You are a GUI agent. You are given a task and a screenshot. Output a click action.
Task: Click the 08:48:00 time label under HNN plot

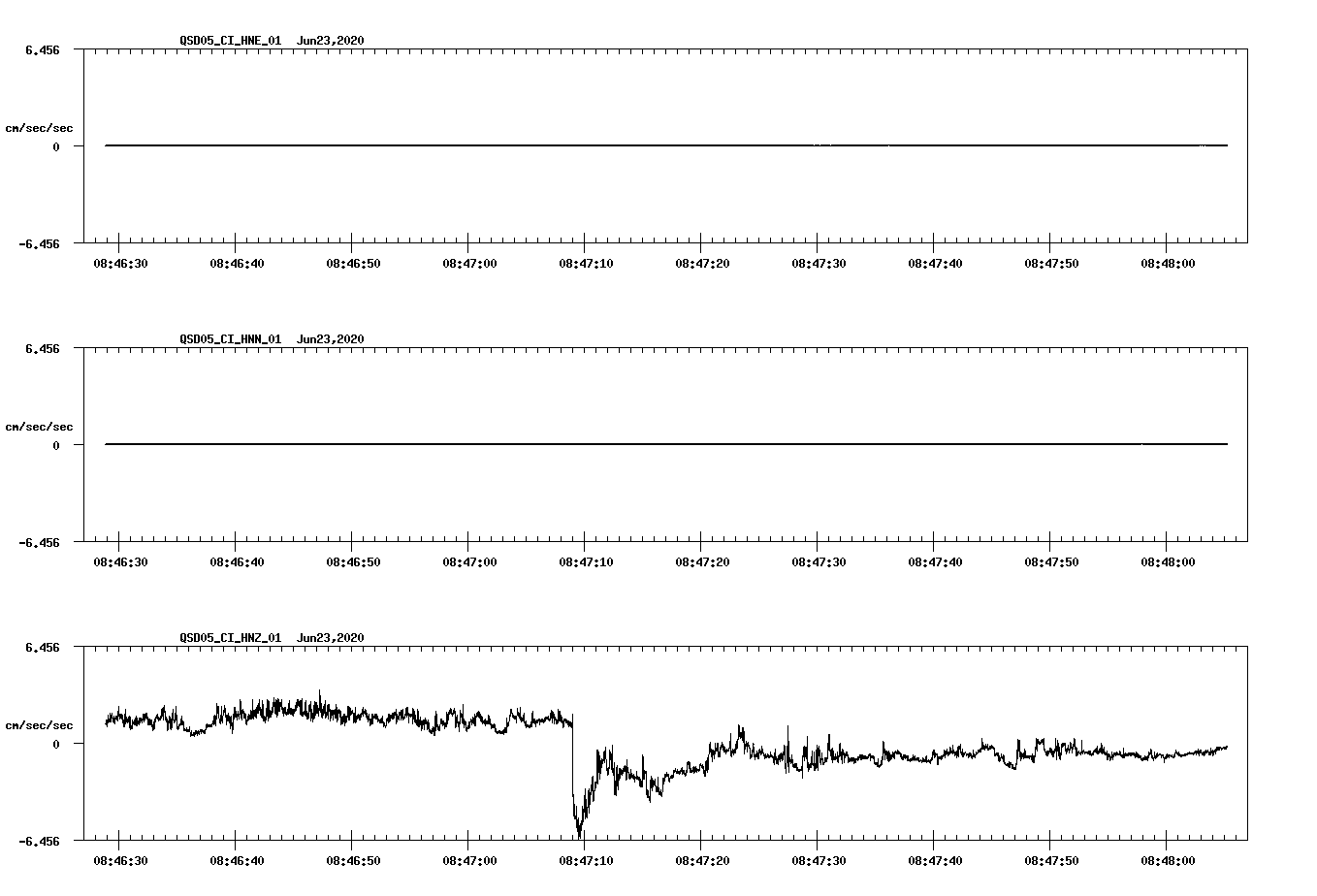1168,562
